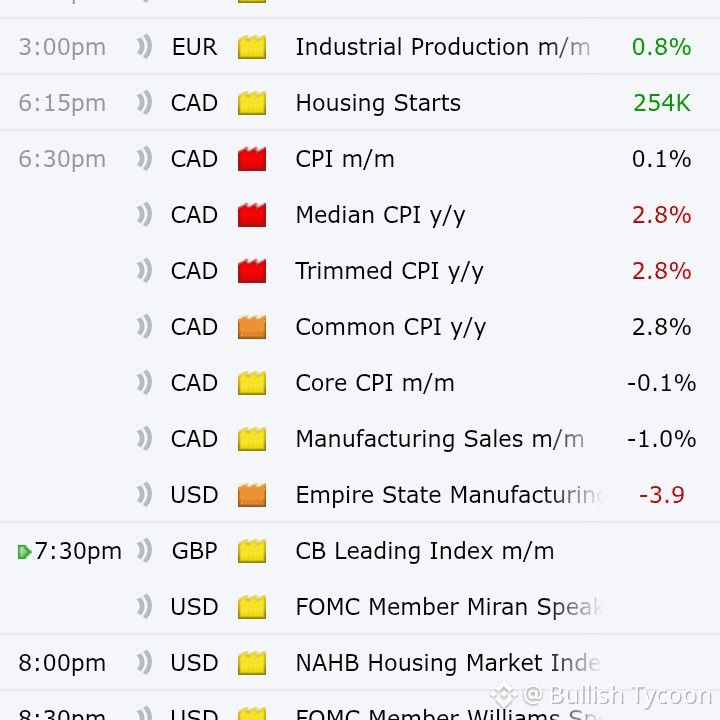Click the red impact swatch for CPI m/m

252,159
